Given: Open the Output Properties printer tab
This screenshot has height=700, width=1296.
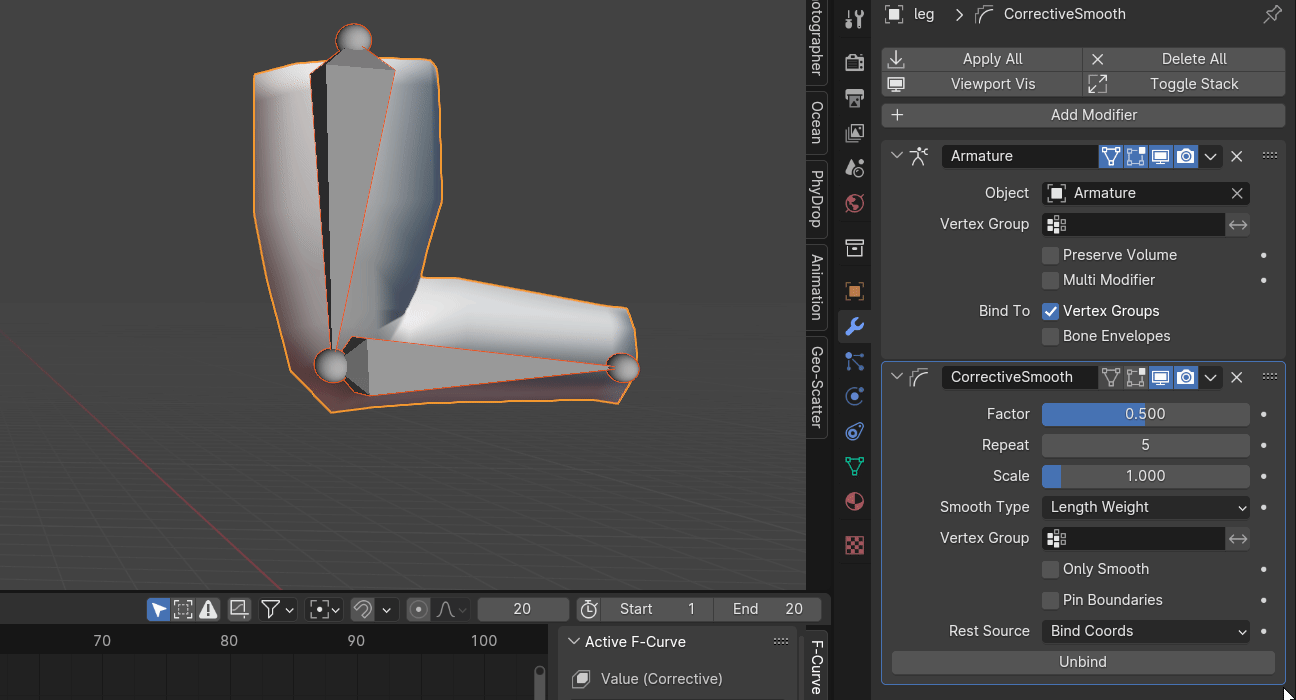Looking at the screenshot, I should [854, 97].
